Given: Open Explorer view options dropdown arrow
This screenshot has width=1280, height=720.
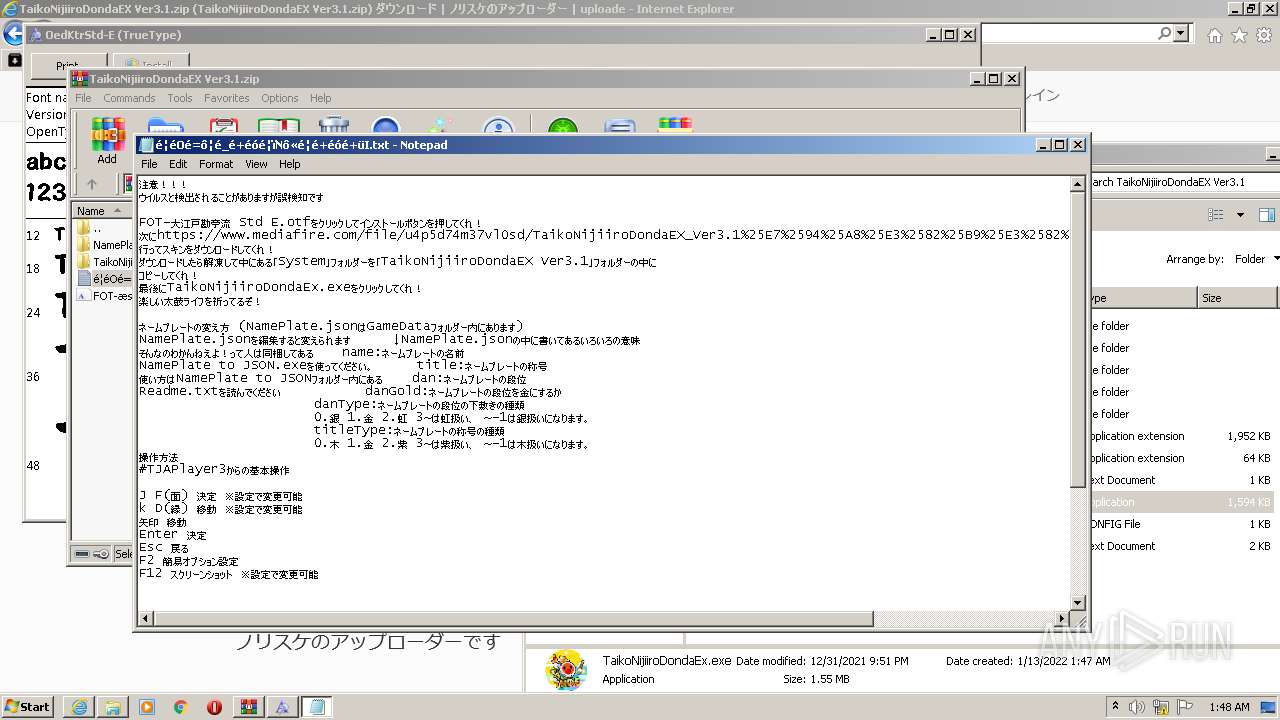Looking at the screenshot, I should click(1241, 215).
